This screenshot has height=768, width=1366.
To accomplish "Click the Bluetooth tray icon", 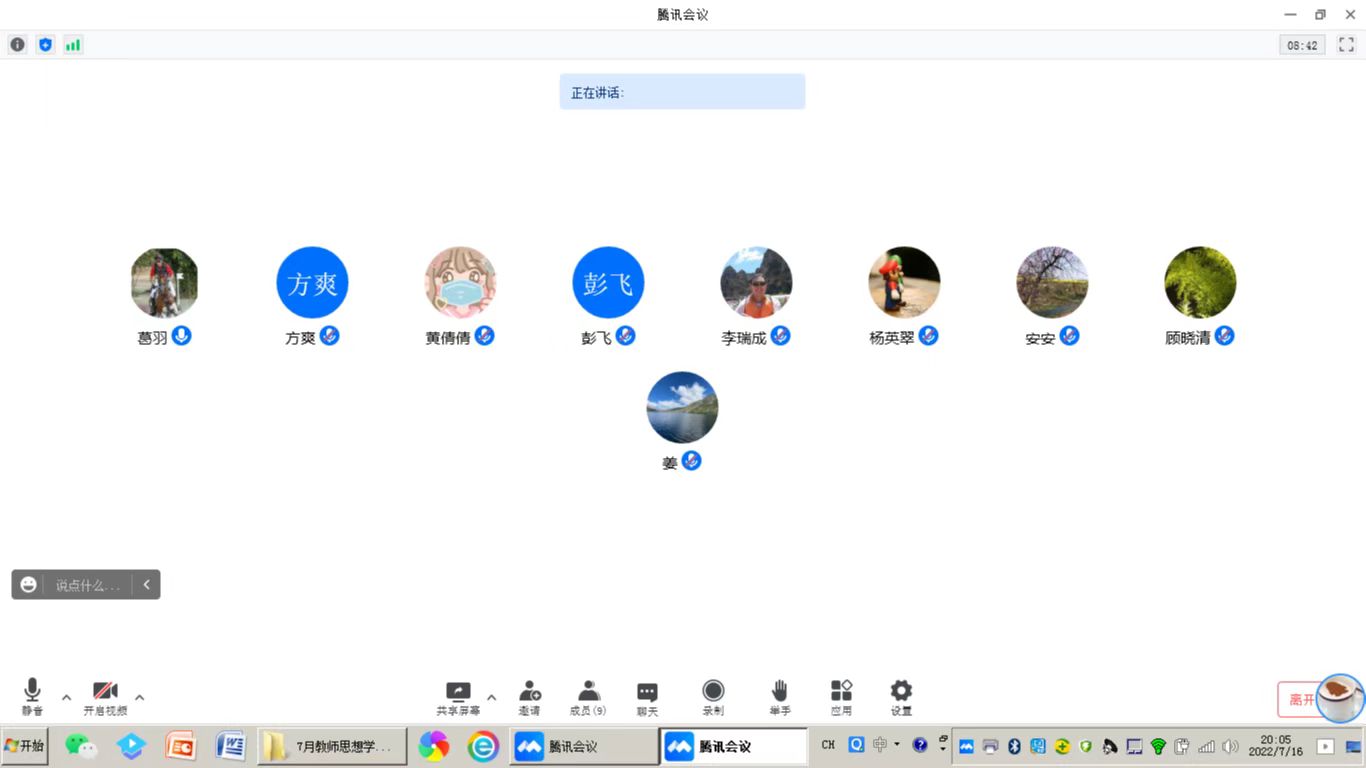I will tap(1014, 746).
